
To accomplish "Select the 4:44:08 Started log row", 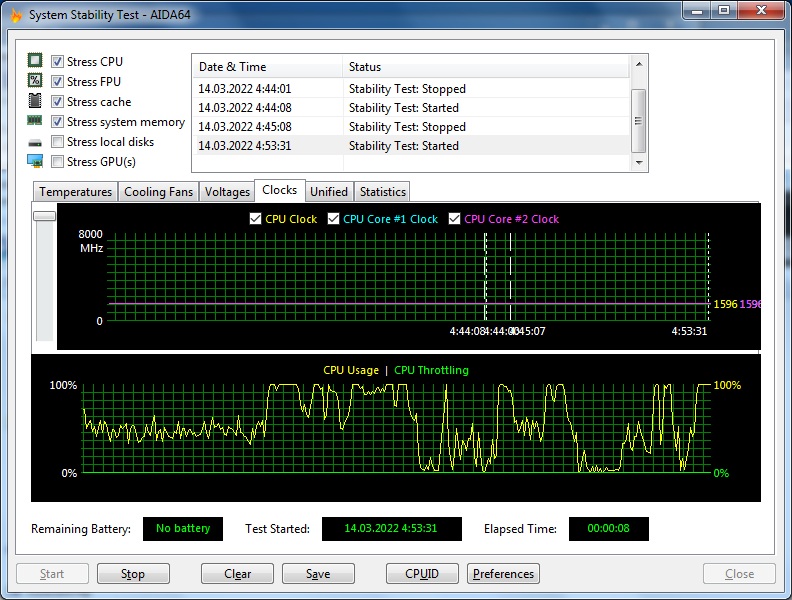I will (x=411, y=108).
